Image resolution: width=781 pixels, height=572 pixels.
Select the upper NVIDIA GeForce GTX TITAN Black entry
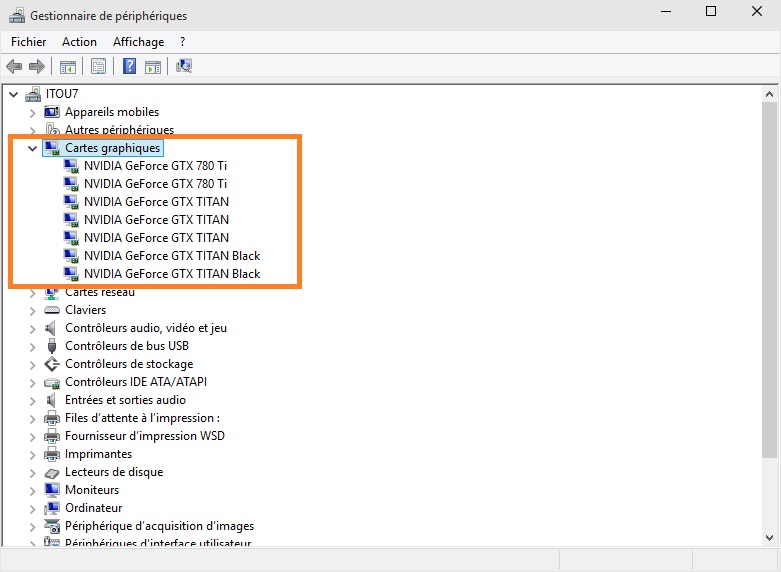pos(172,256)
